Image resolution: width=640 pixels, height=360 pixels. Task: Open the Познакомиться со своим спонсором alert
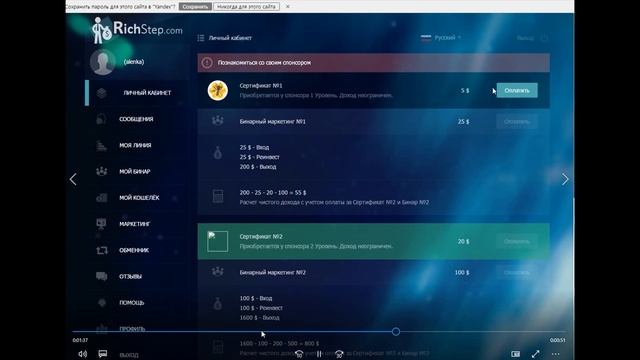coord(373,63)
